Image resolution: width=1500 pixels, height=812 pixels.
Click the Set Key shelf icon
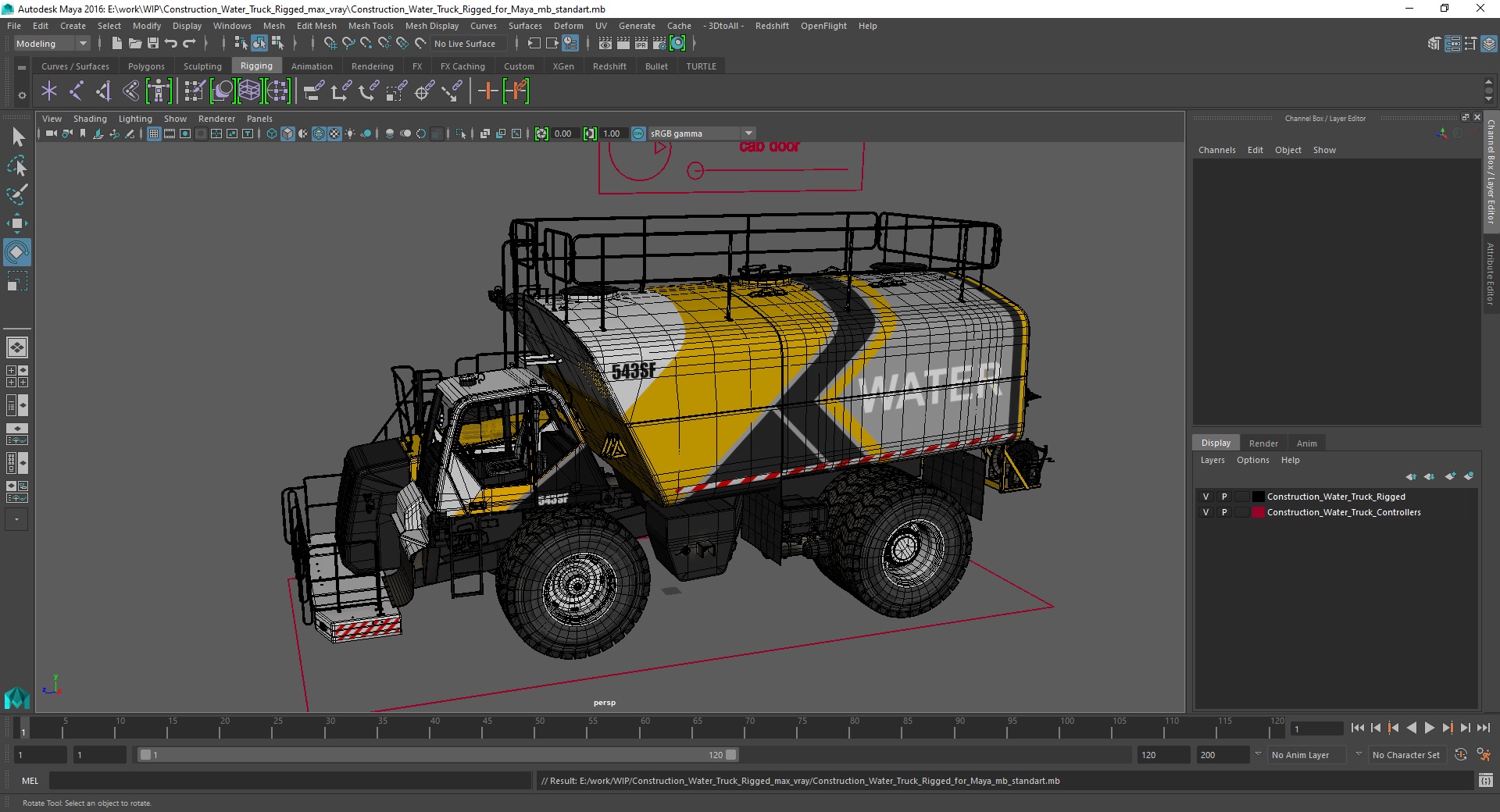click(x=487, y=91)
